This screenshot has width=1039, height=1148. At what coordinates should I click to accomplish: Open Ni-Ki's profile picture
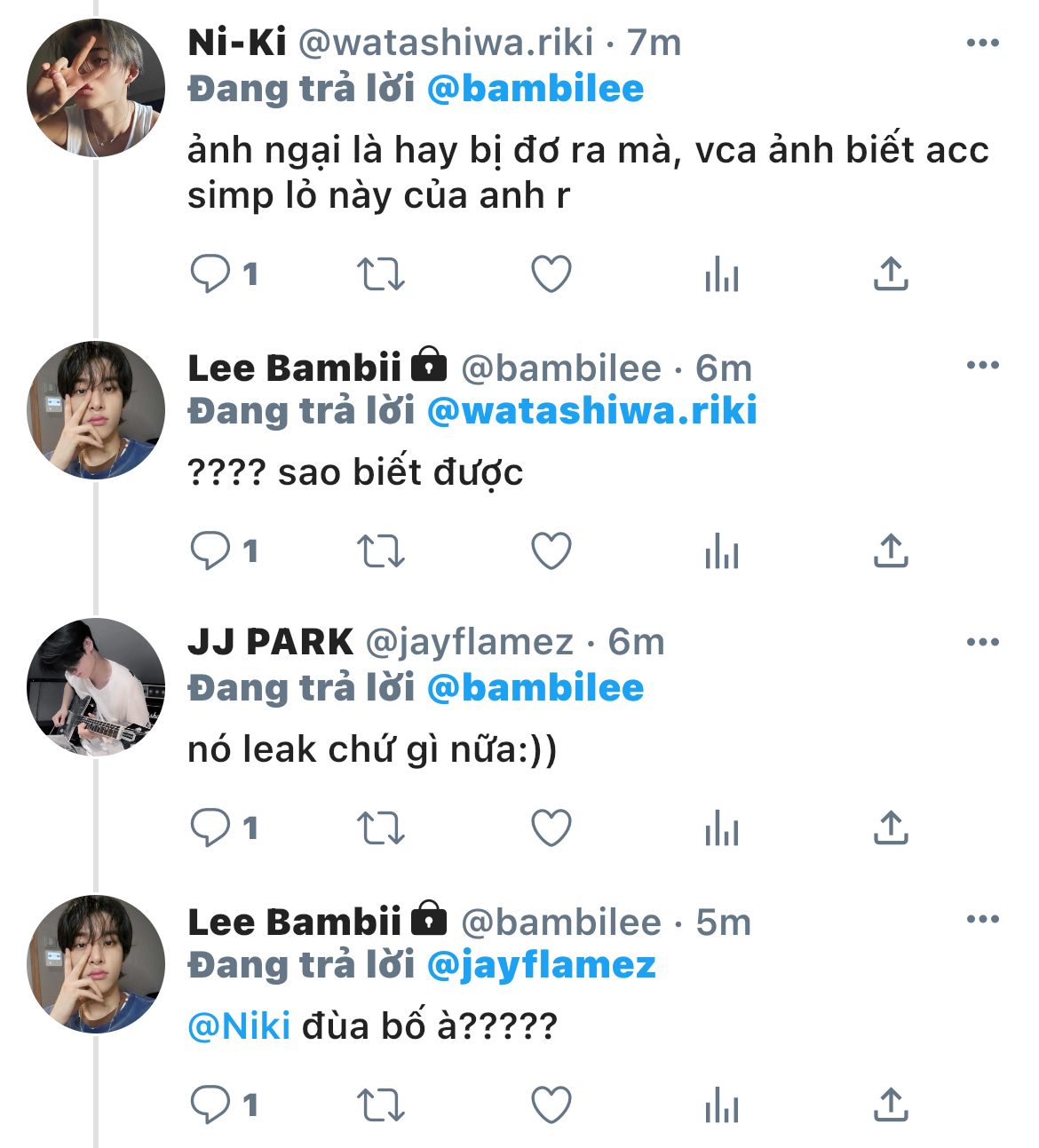click(96, 88)
